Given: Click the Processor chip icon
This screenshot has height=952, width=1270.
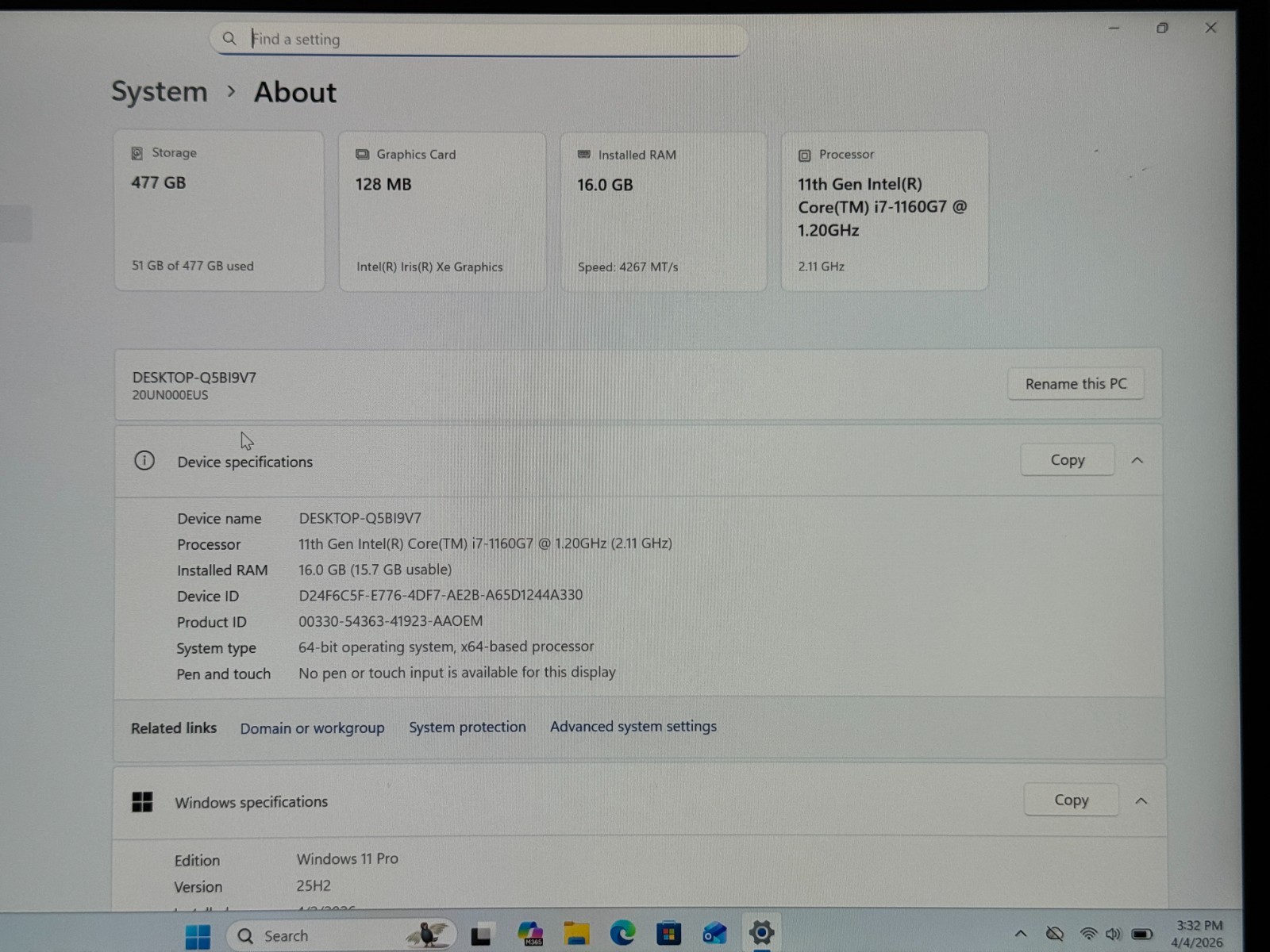Looking at the screenshot, I should 804,155.
